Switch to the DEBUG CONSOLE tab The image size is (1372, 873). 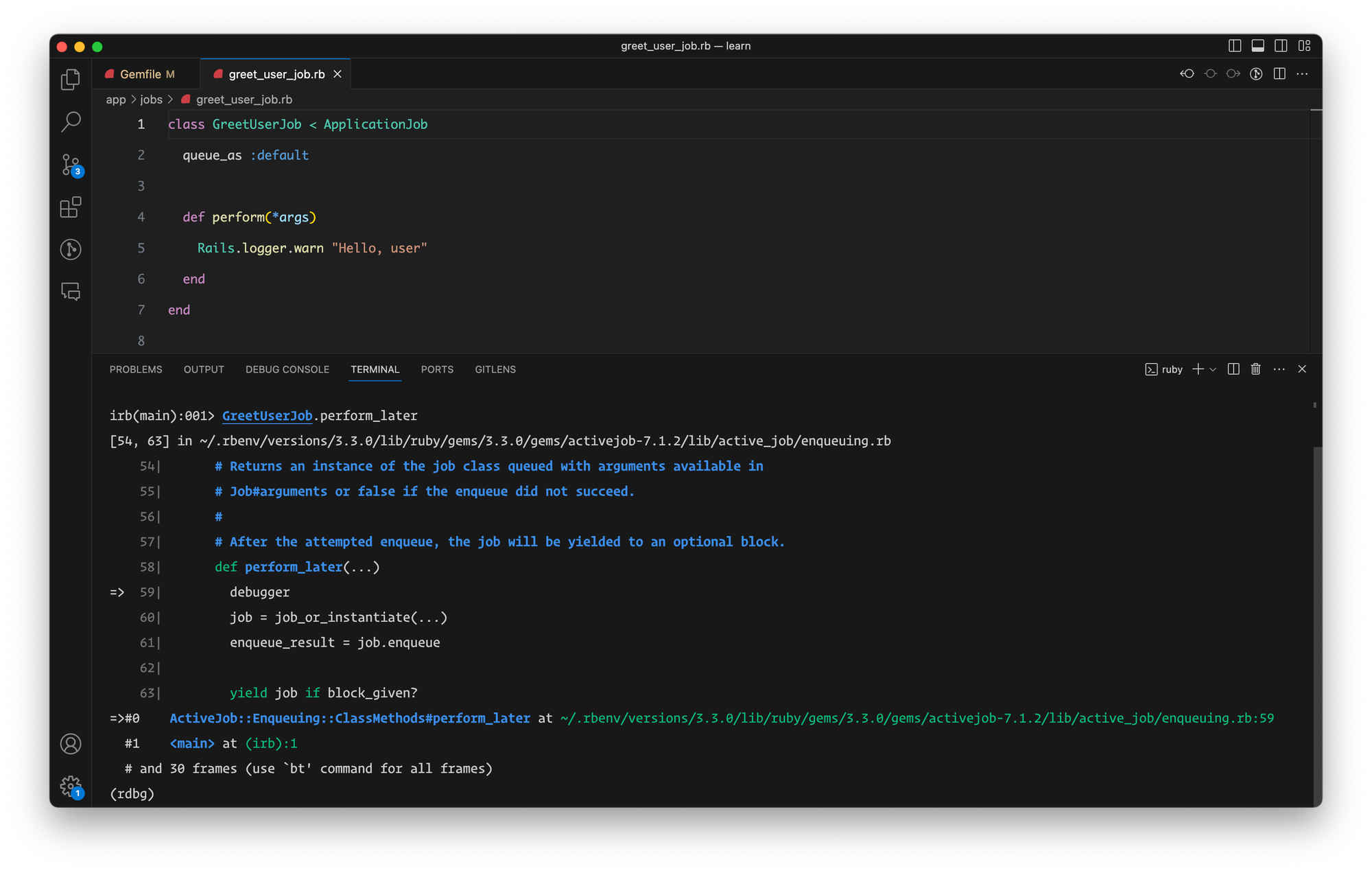287,369
